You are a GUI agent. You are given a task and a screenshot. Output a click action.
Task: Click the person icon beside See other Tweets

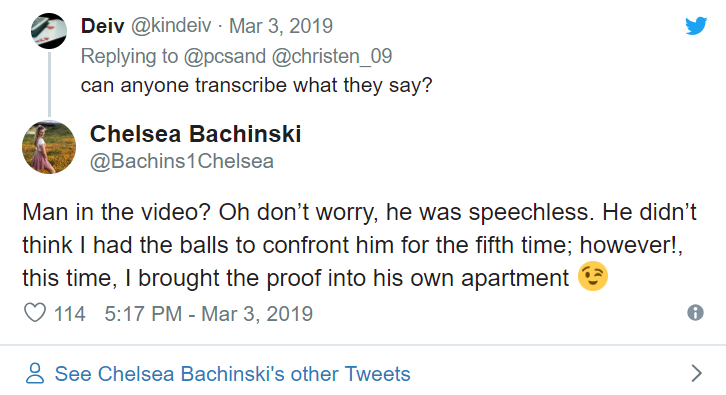[35, 373]
